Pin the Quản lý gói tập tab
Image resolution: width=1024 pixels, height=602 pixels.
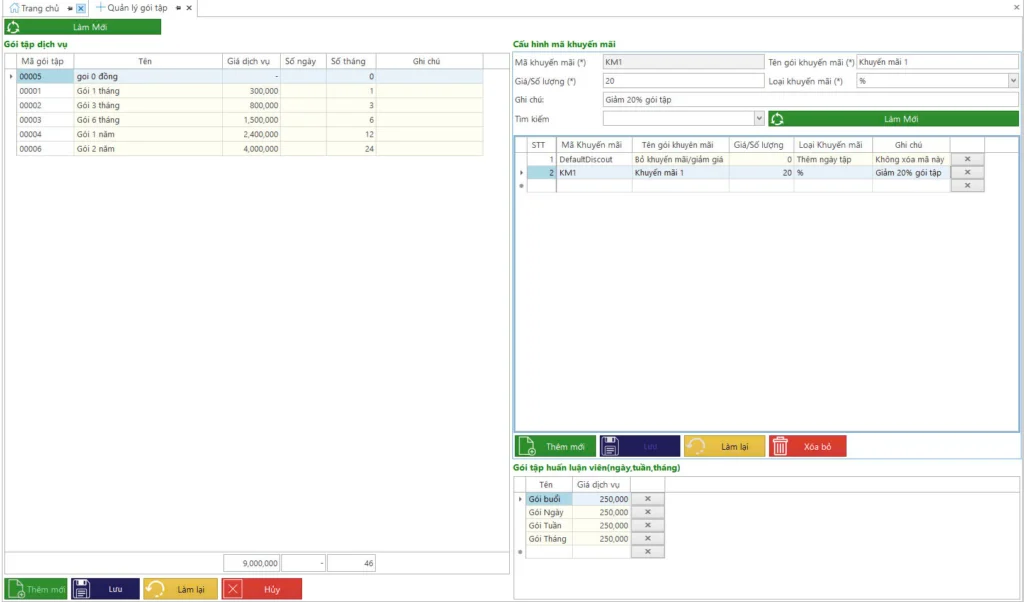coord(178,8)
